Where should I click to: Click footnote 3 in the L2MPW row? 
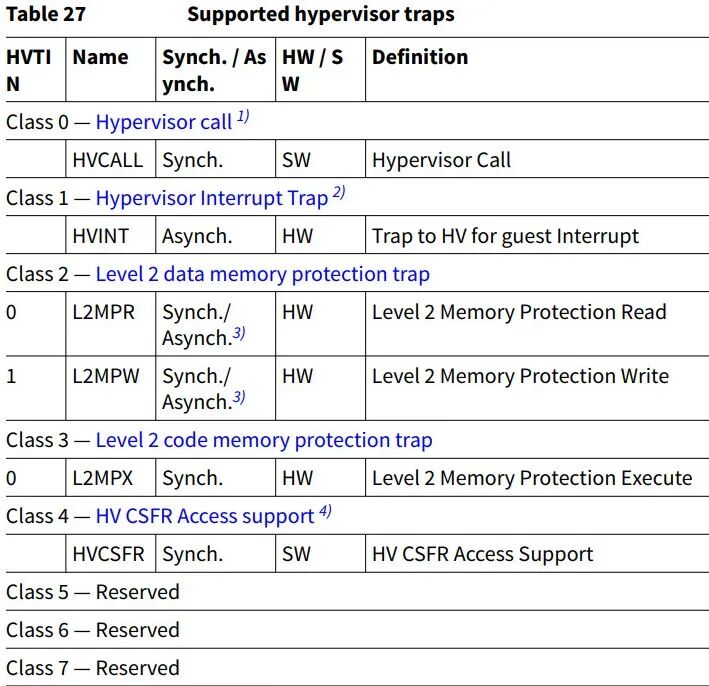click(239, 397)
